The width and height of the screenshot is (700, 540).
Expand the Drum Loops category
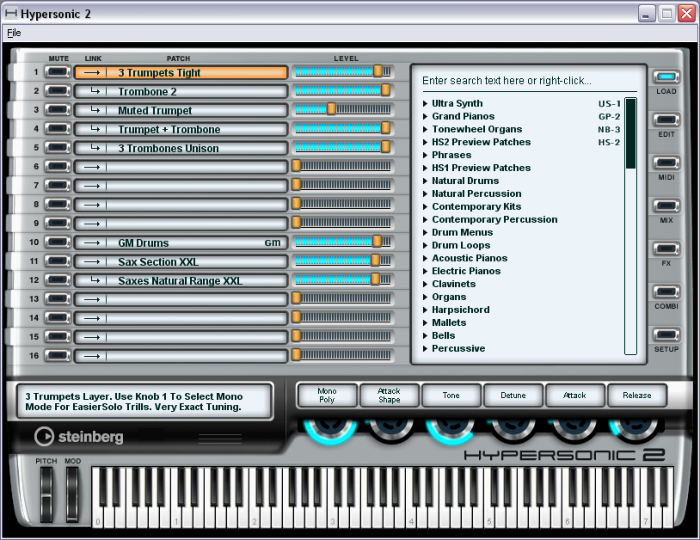pyautogui.click(x=425, y=245)
